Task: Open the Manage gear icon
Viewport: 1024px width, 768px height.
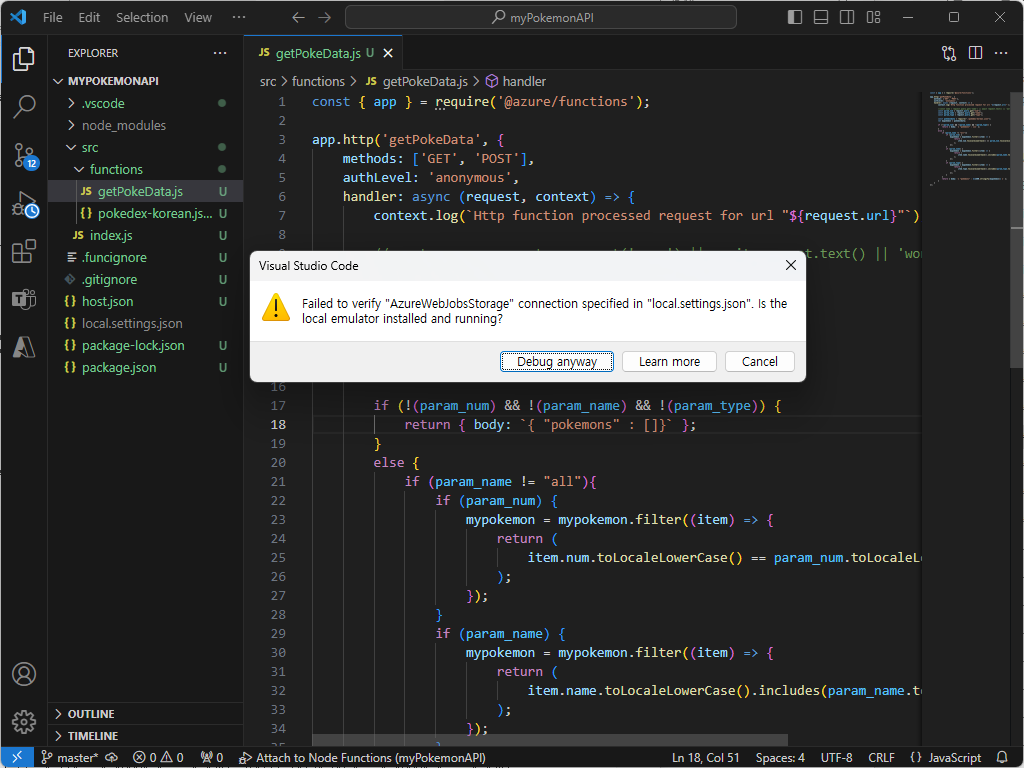Action: pos(24,722)
